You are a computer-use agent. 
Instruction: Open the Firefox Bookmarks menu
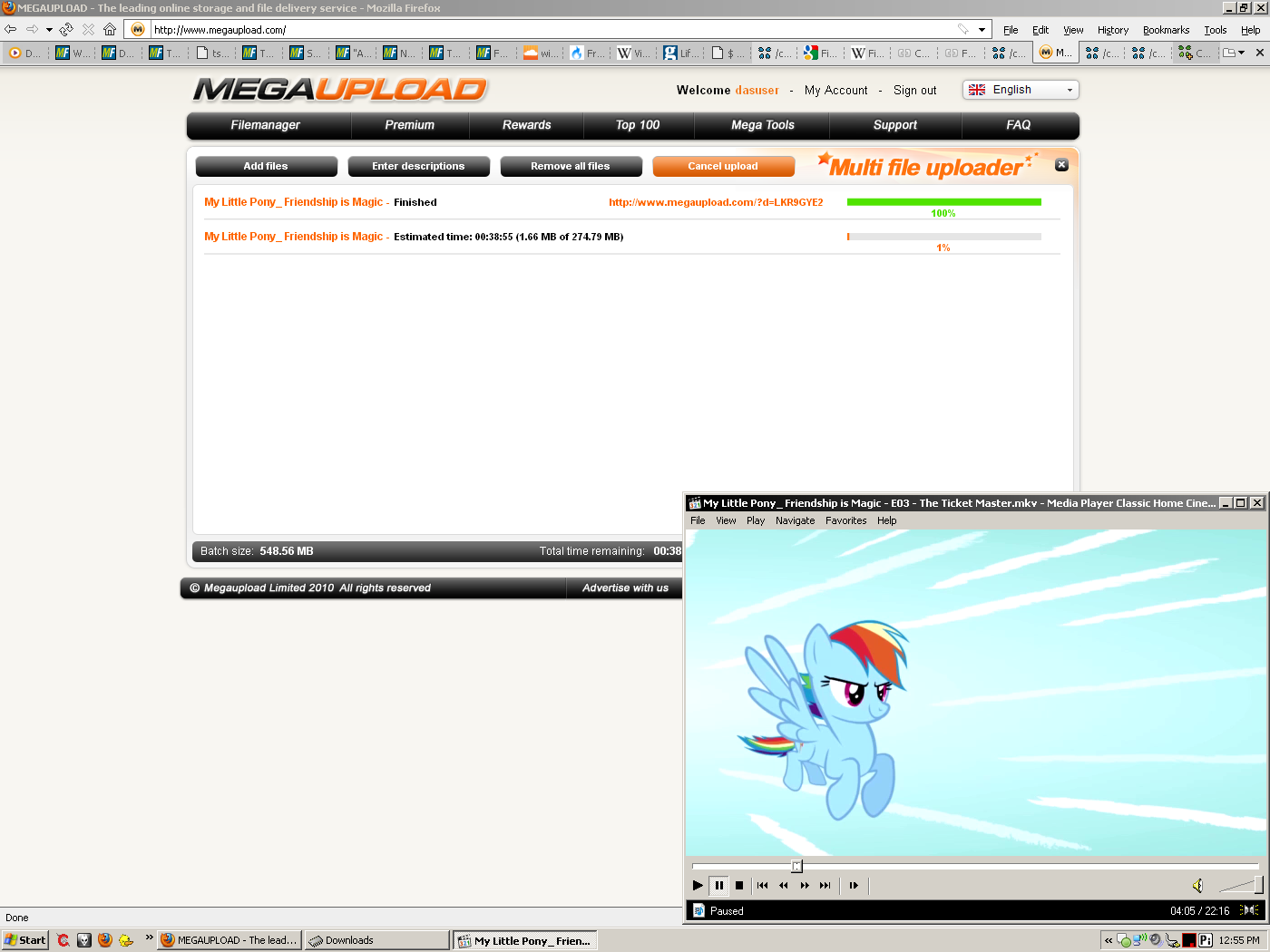click(1166, 30)
